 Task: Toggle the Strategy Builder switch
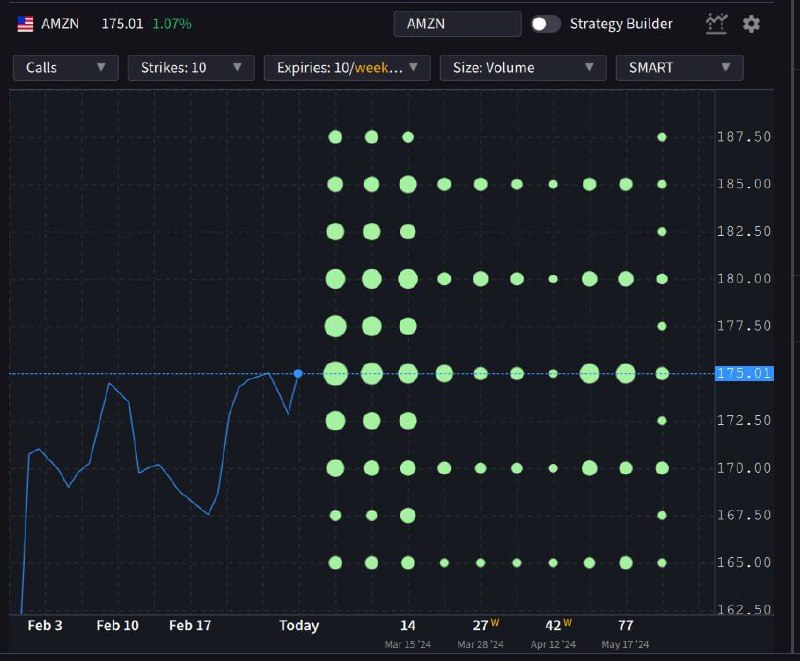545,24
